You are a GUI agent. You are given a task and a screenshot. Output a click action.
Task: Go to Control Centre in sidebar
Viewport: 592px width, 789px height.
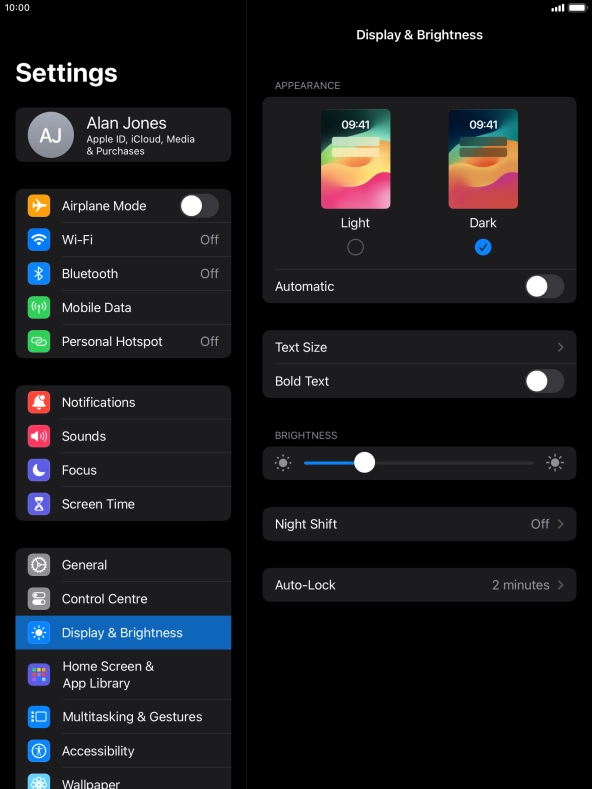point(123,599)
